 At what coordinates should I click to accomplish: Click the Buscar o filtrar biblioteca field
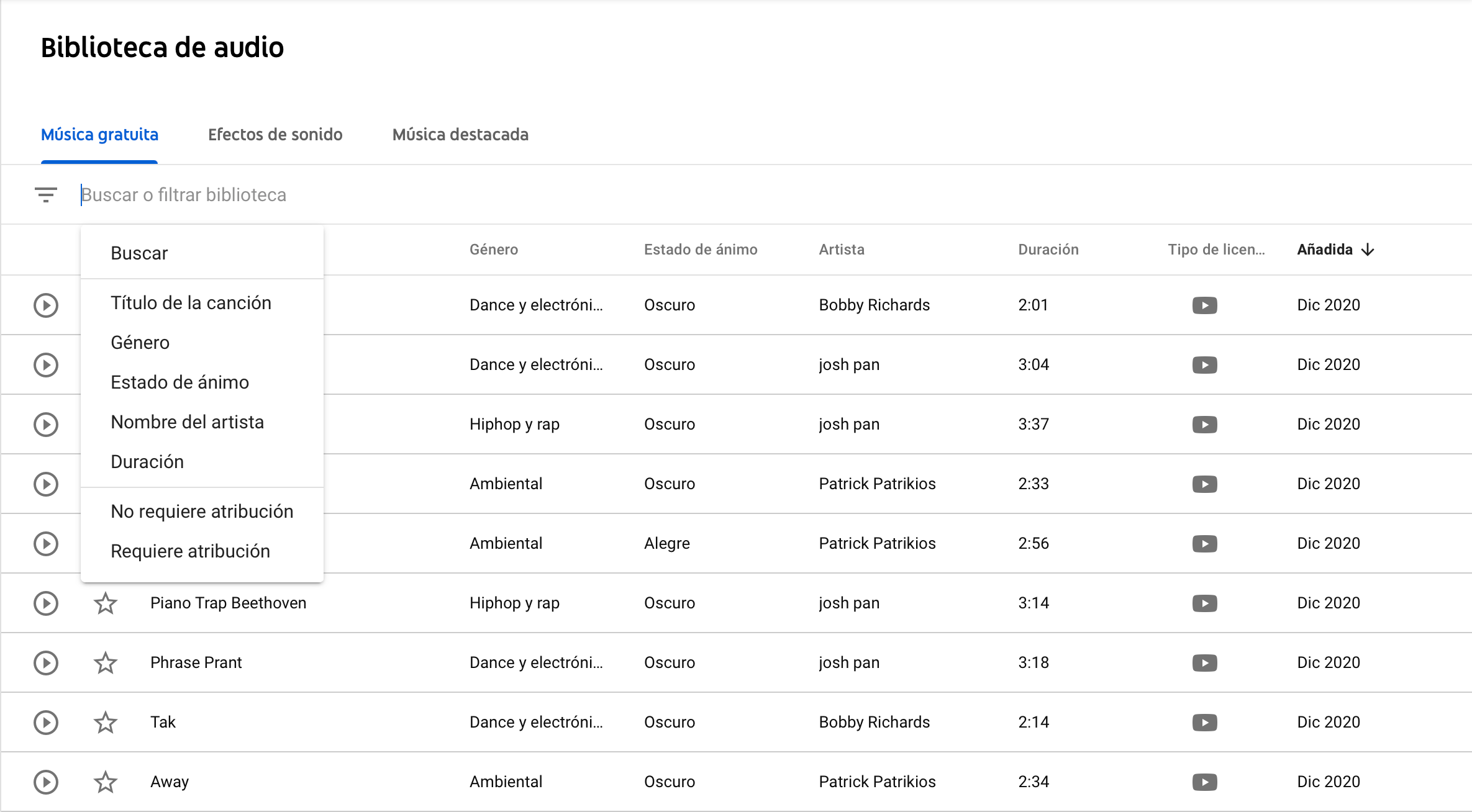click(435, 195)
